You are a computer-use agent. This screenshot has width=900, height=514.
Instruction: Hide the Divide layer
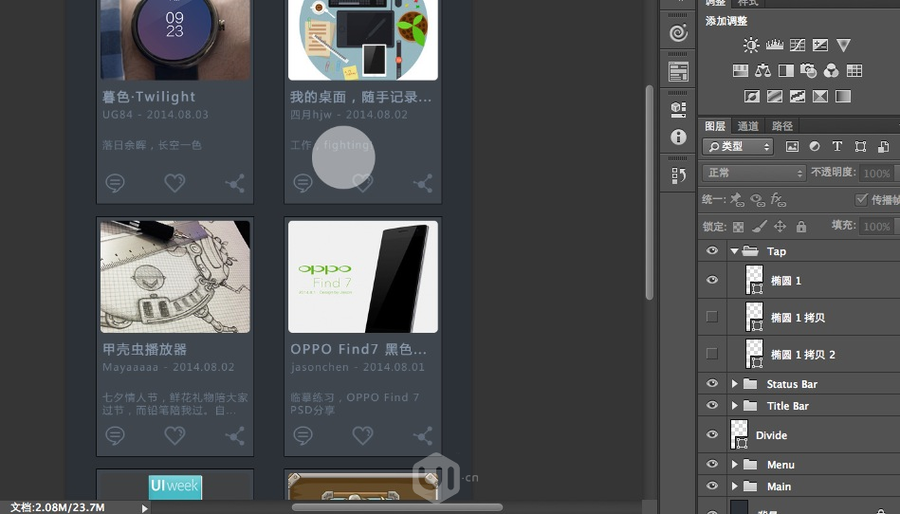point(712,434)
